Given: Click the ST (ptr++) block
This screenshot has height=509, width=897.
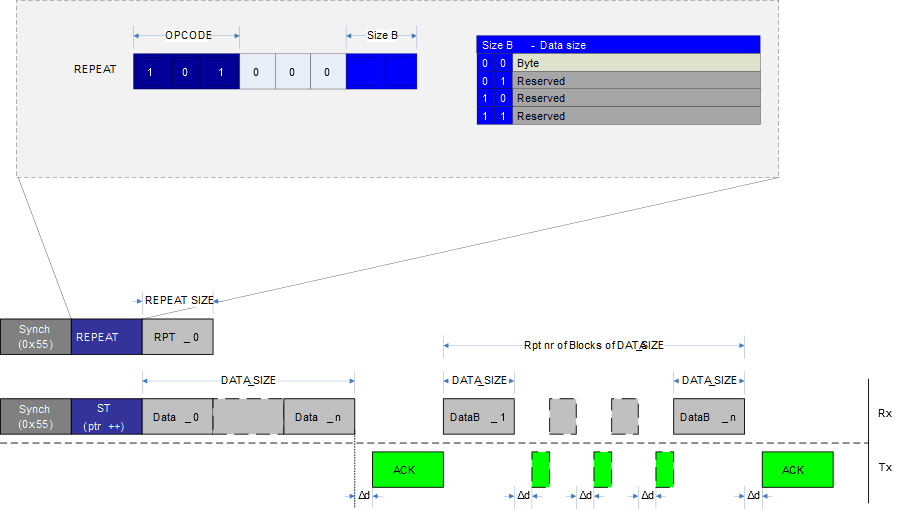Looking at the screenshot, I should click(x=106, y=416).
